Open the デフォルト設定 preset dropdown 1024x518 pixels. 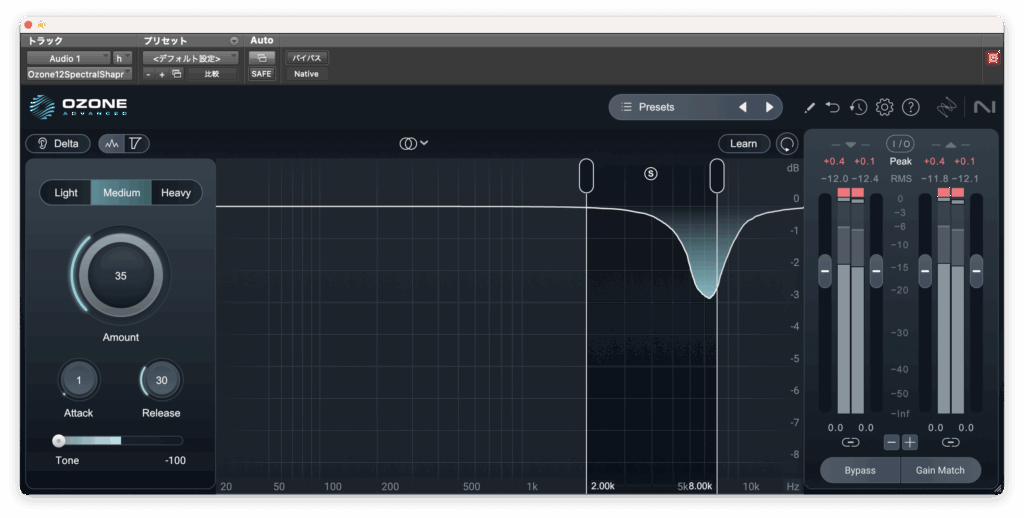point(189,58)
